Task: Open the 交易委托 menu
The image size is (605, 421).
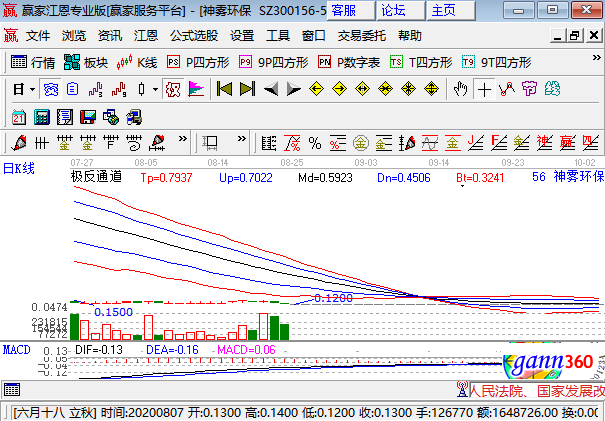Action: [x=362, y=36]
